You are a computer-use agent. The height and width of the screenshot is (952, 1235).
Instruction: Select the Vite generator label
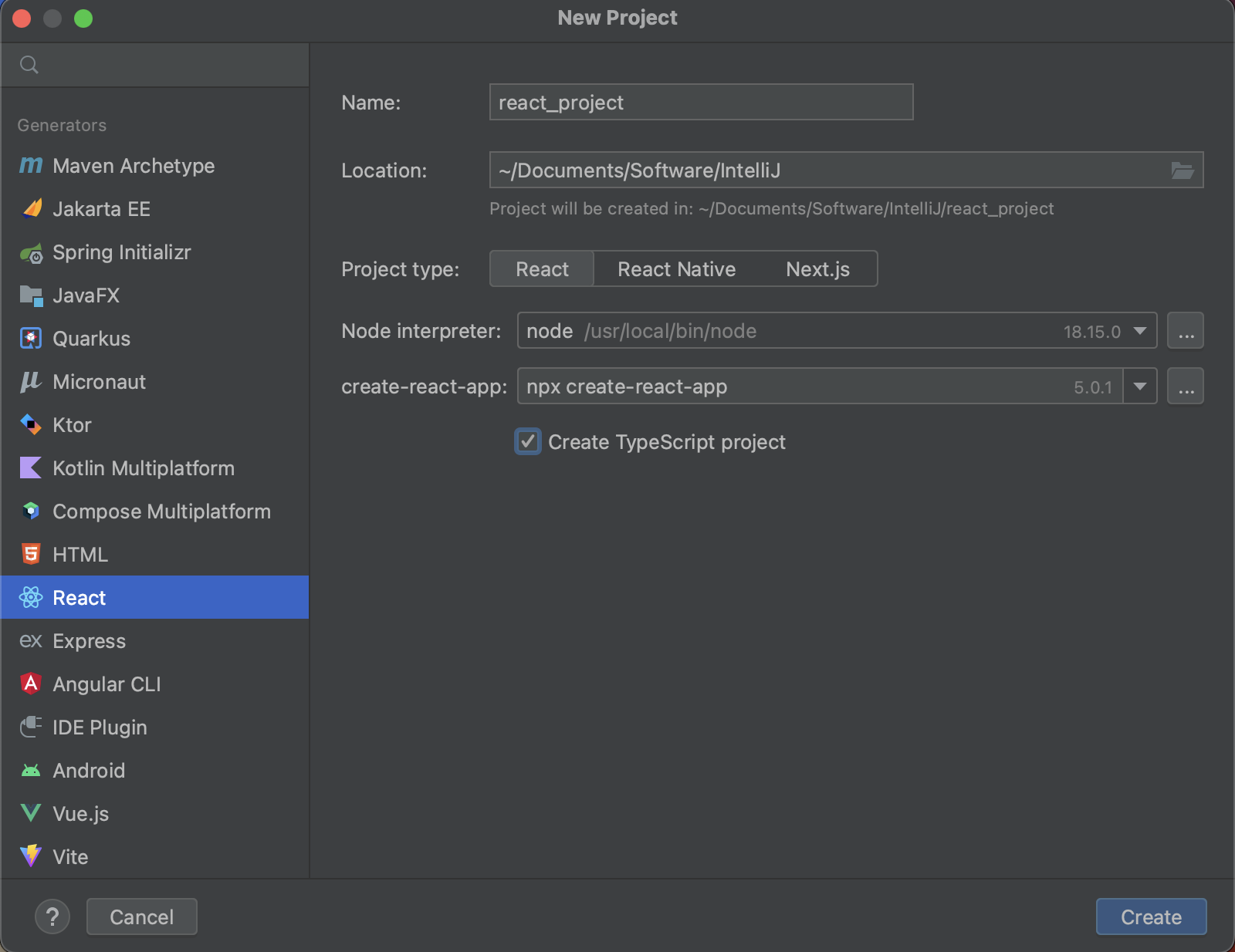[x=70, y=857]
